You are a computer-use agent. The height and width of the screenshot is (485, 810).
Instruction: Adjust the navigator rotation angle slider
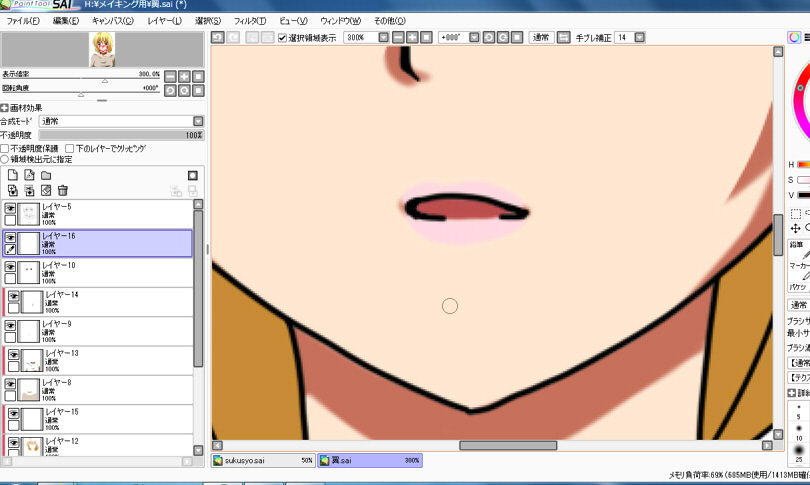point(80,93)
